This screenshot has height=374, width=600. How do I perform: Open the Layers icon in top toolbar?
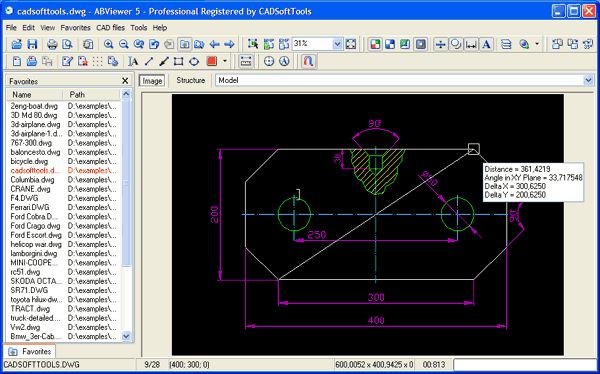pyautogui.click(x=506, y=44)
